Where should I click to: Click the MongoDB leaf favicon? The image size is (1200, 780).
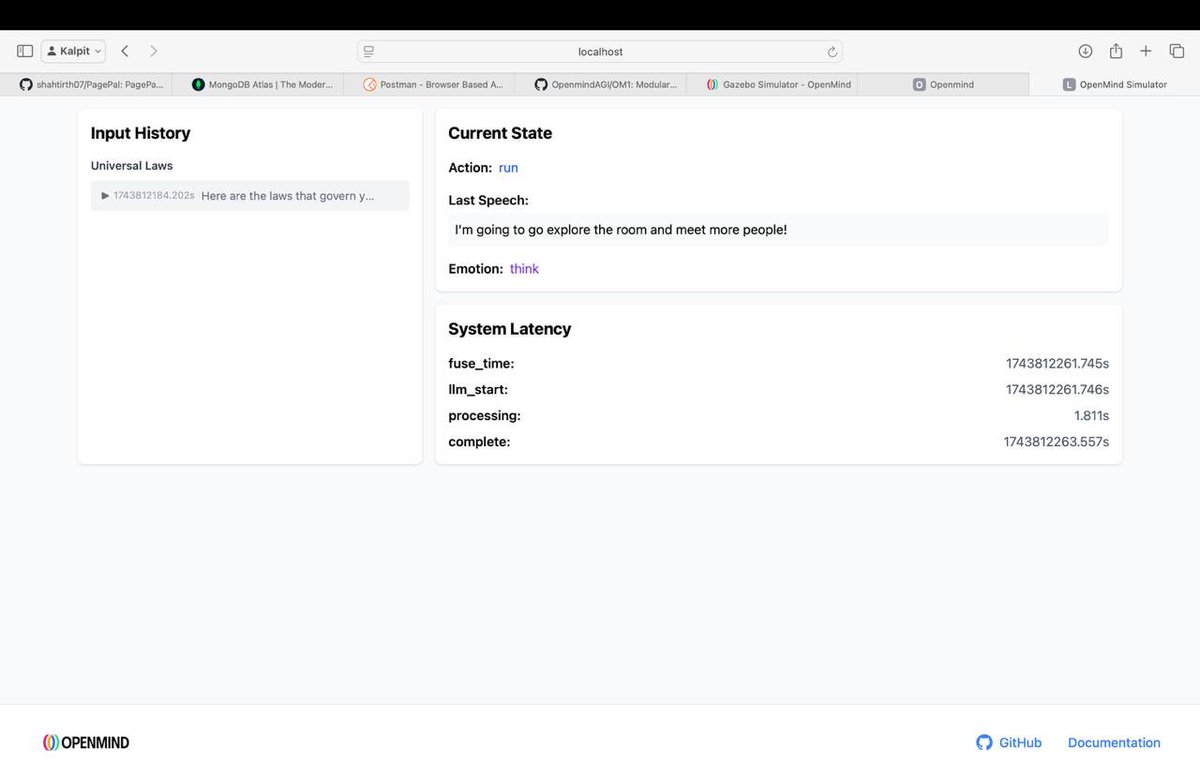click(x=198, y=85)
